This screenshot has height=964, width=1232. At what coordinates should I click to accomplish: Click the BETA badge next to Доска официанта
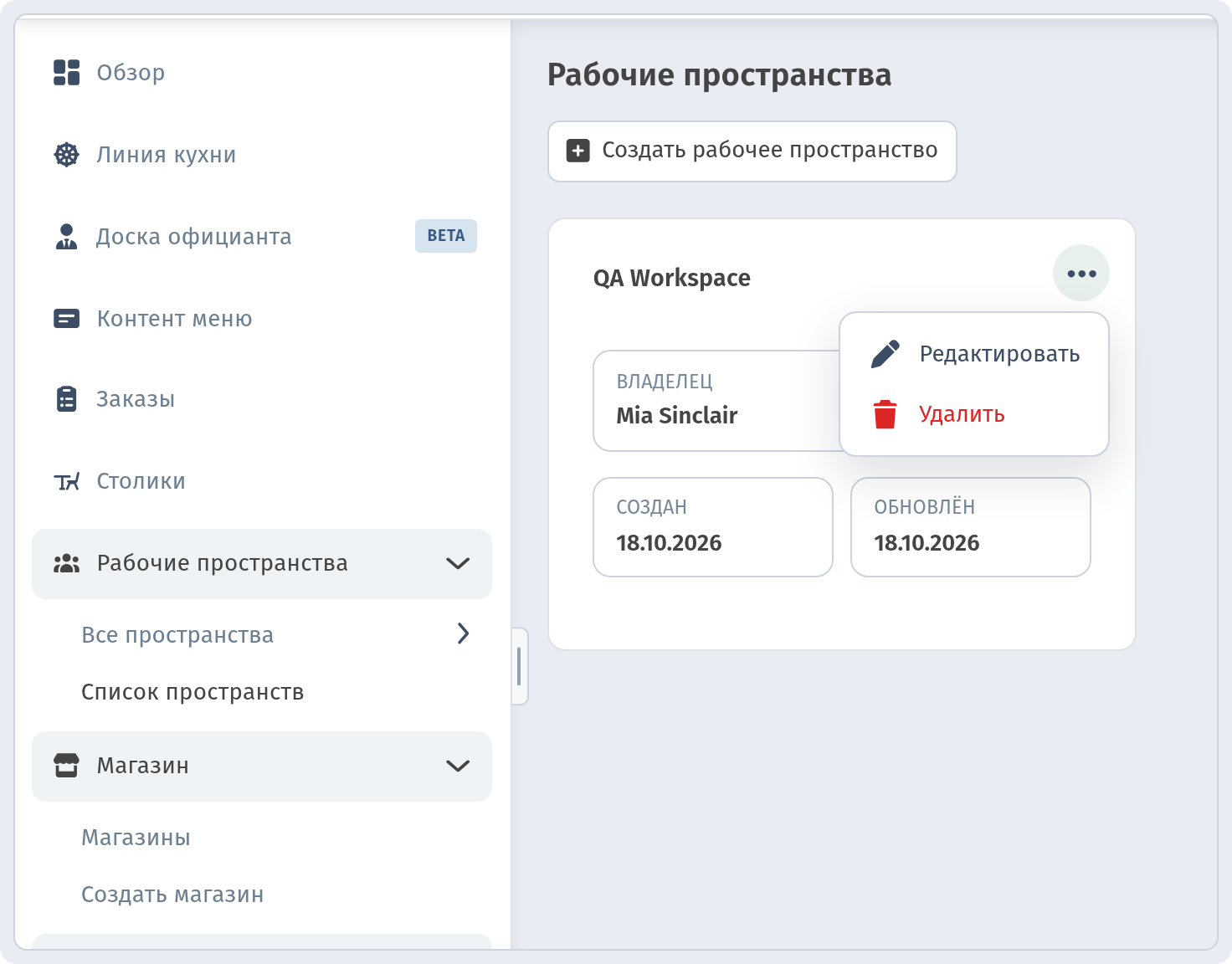[446, 236]
